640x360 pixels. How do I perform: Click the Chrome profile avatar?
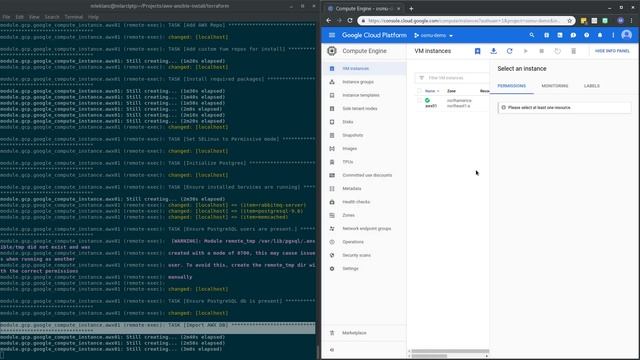tap(620, 20)
